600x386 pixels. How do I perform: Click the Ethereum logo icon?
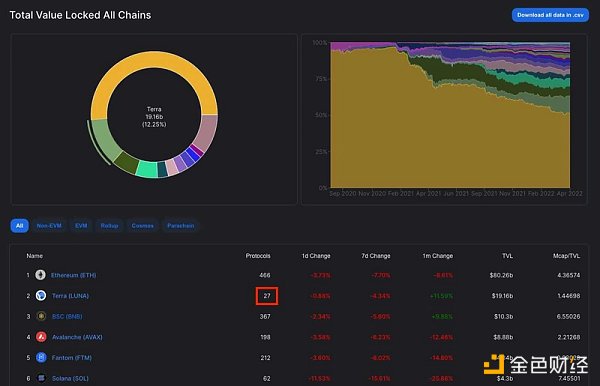click(41, 275)
